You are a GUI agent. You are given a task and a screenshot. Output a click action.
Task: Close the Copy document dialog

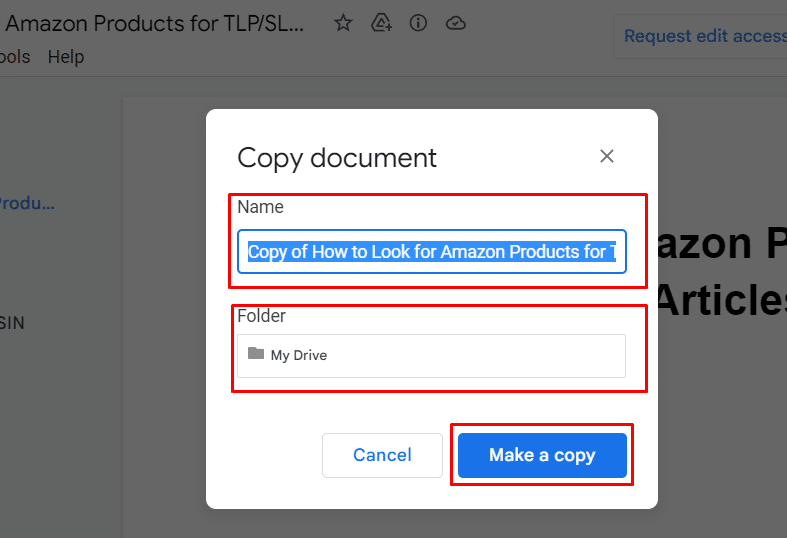(606, 156)
